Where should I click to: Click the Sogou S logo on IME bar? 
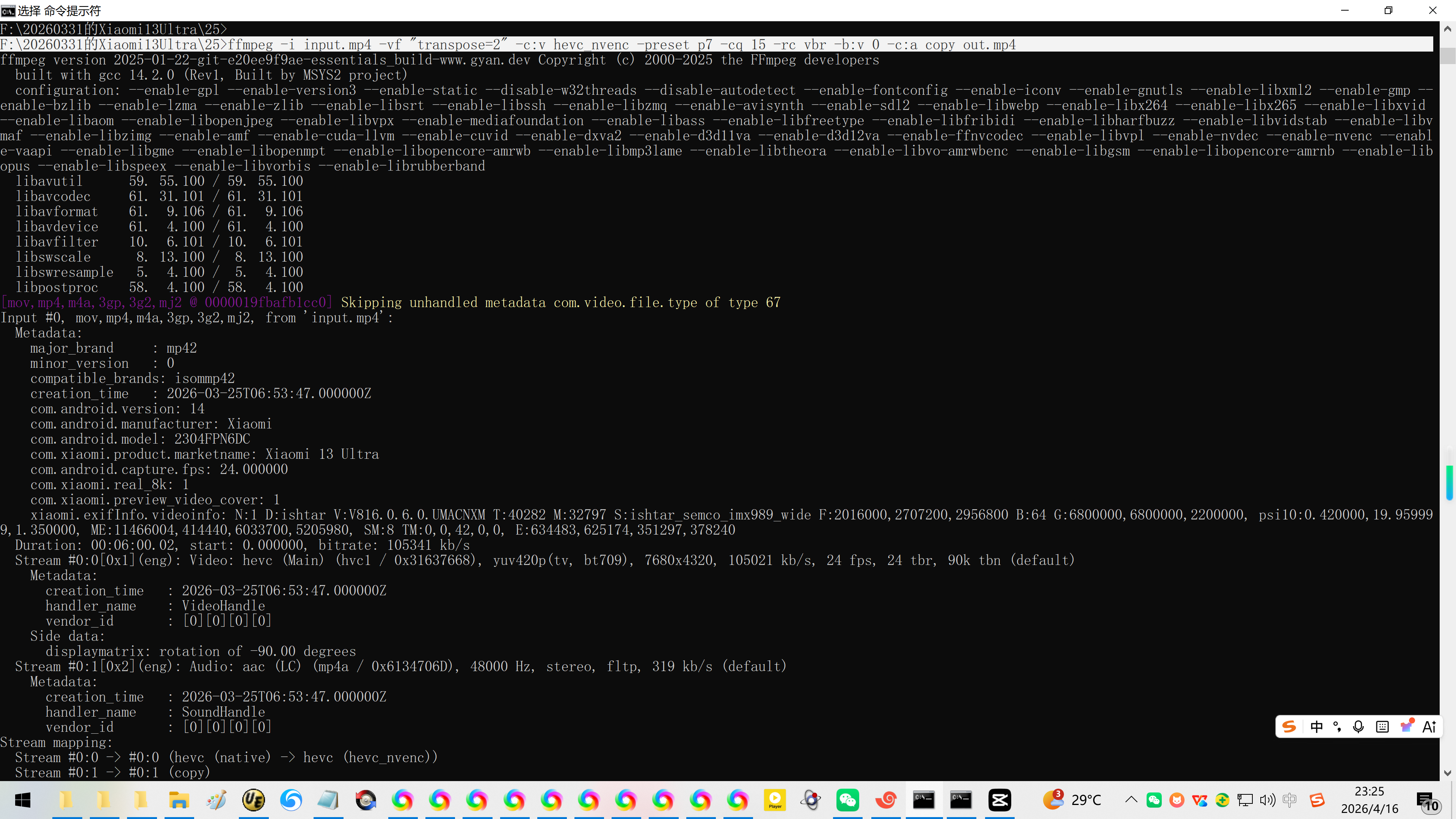click(x=1289, y=727)
